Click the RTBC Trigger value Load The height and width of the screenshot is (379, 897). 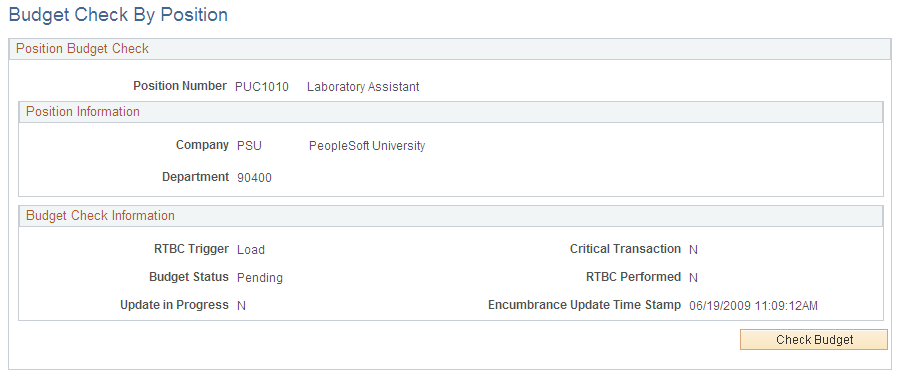[251, 250]
